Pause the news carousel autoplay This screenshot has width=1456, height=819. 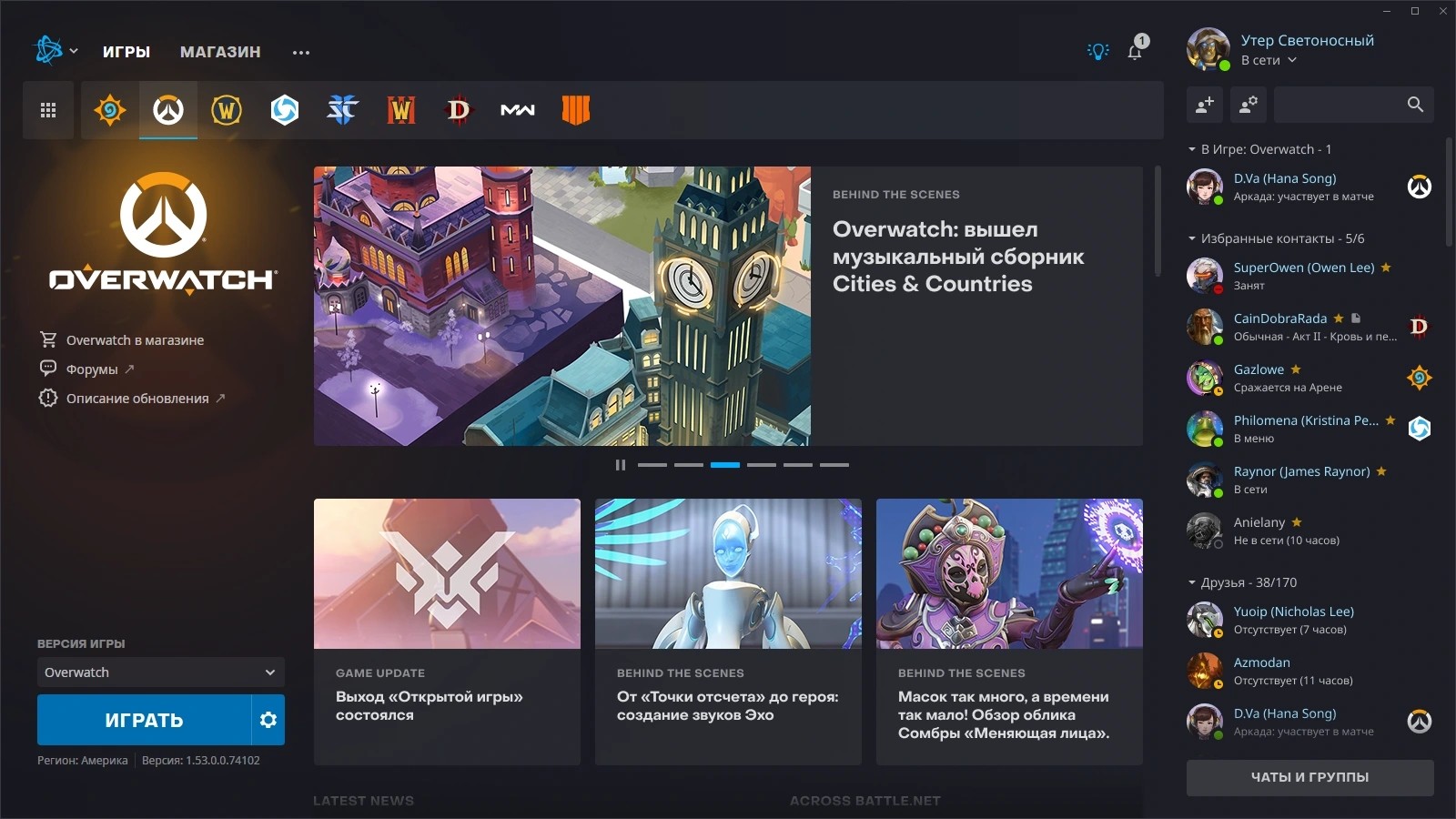tap(621, 465)
